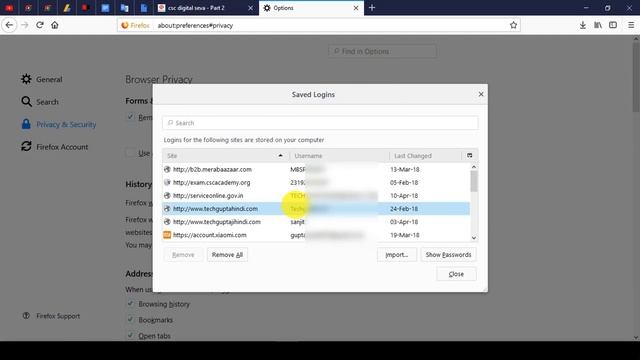Toggle the sidebar view icon
Image resolution: width=640 pixels, height=360 pixels.
(x=613, y=25)
